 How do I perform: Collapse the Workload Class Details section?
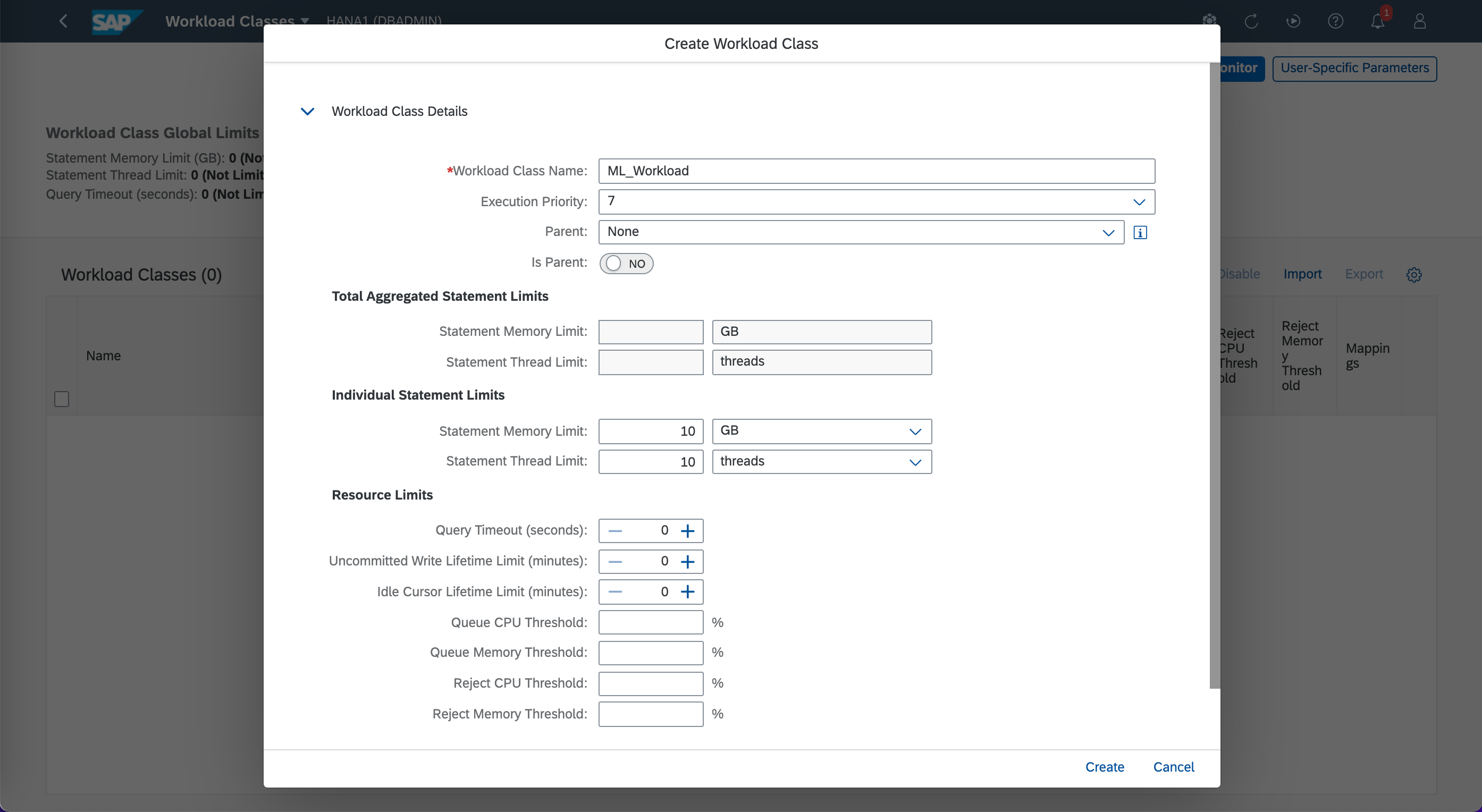307,111
